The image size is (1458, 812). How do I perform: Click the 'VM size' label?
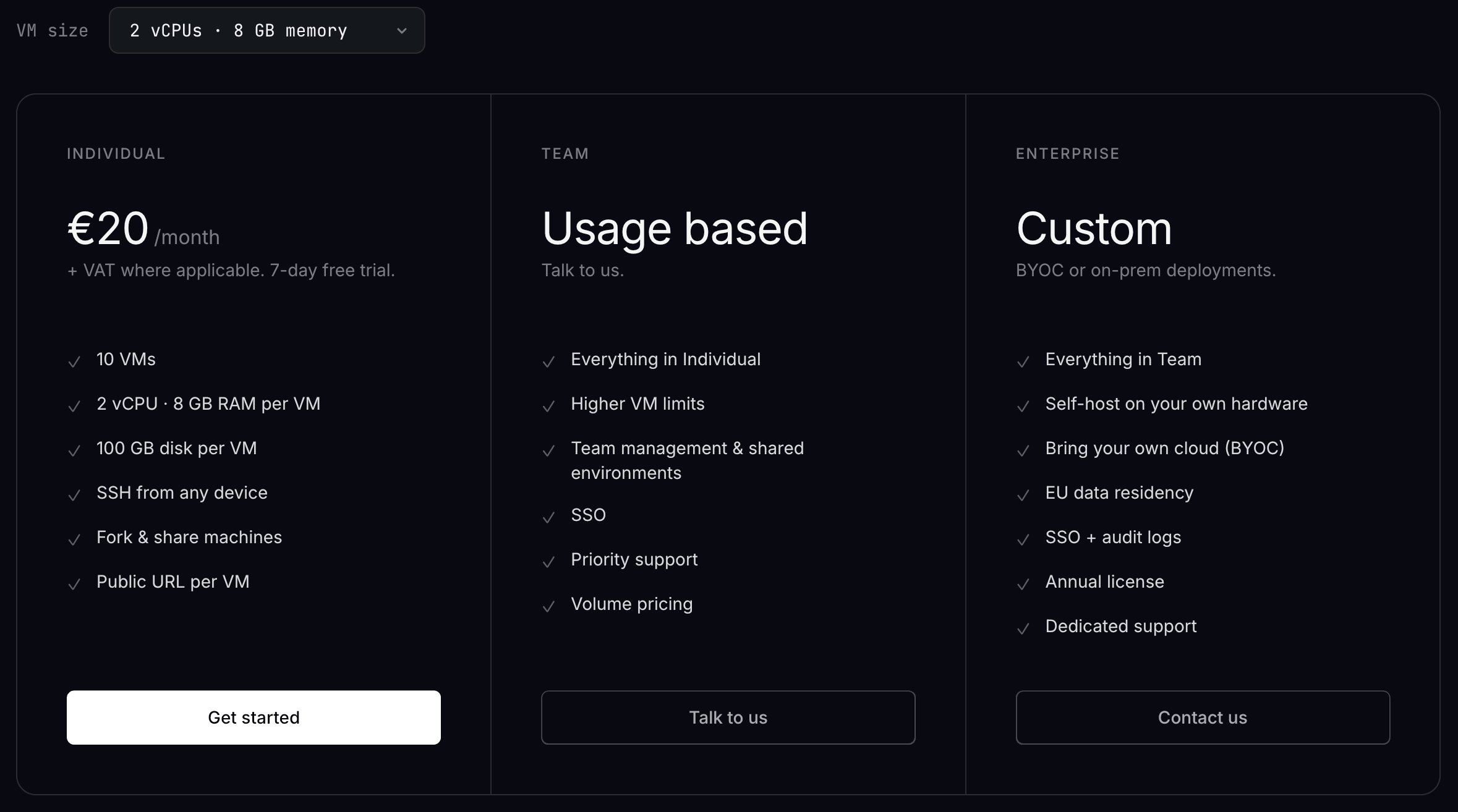pyautogui.click(x=53, y=30)
